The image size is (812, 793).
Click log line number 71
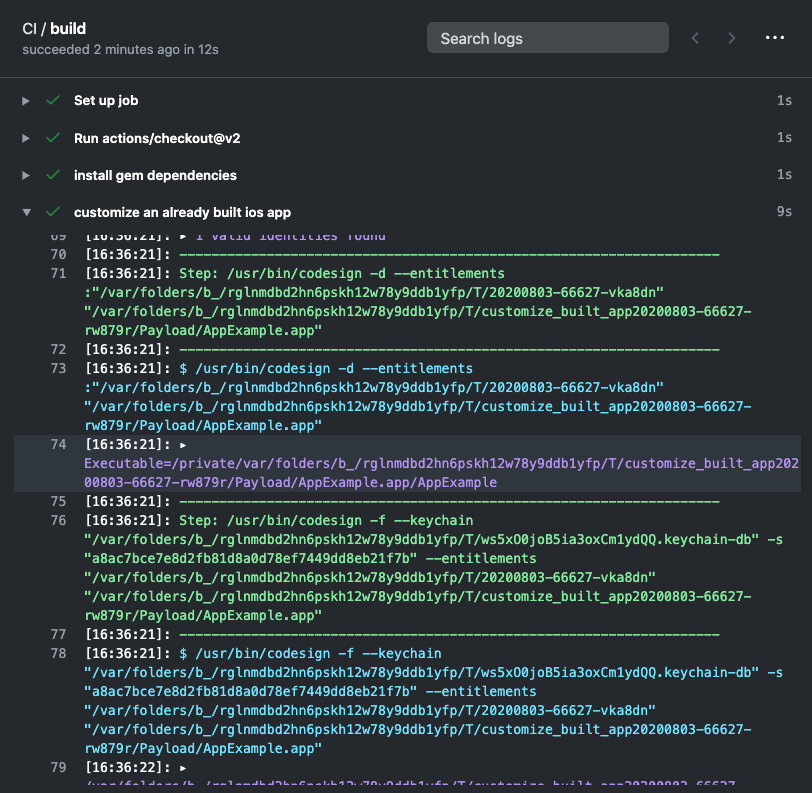[x=57, y=273]
